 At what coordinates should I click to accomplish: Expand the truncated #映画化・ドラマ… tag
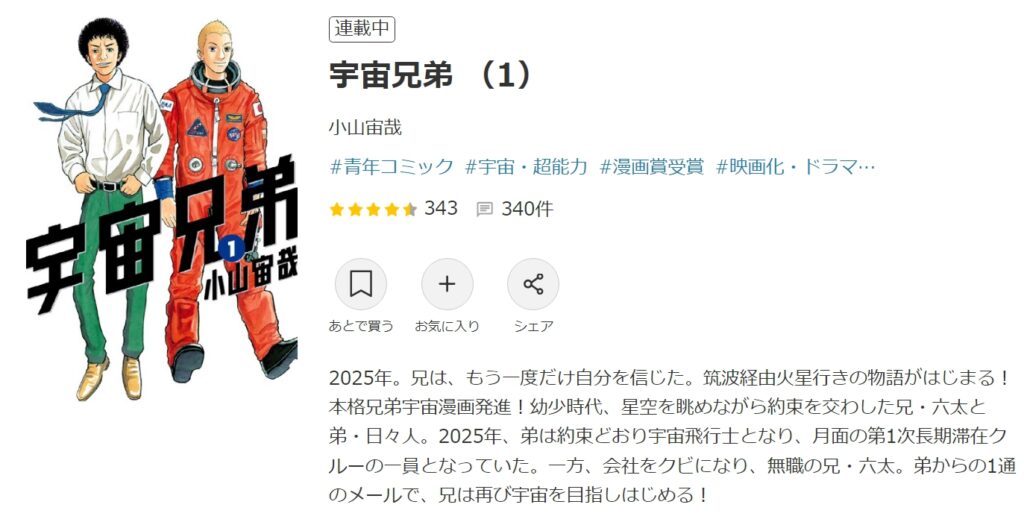point(795,167)
